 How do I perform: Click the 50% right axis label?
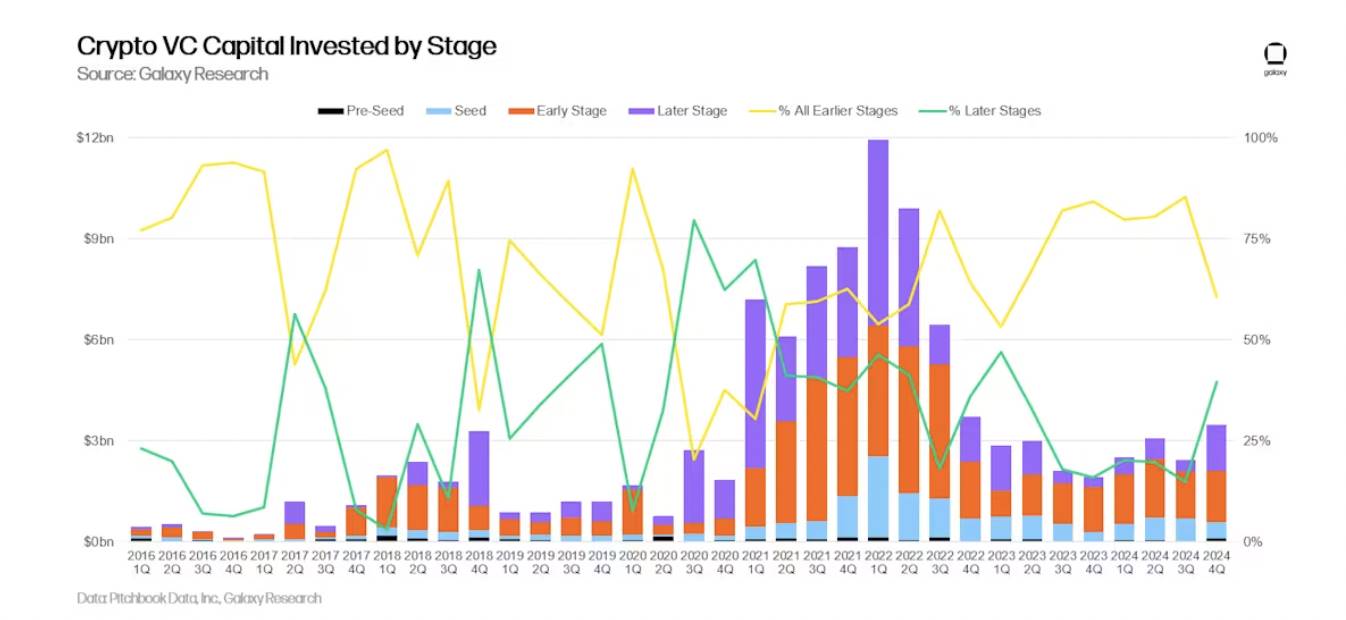tap(1258, 340)
